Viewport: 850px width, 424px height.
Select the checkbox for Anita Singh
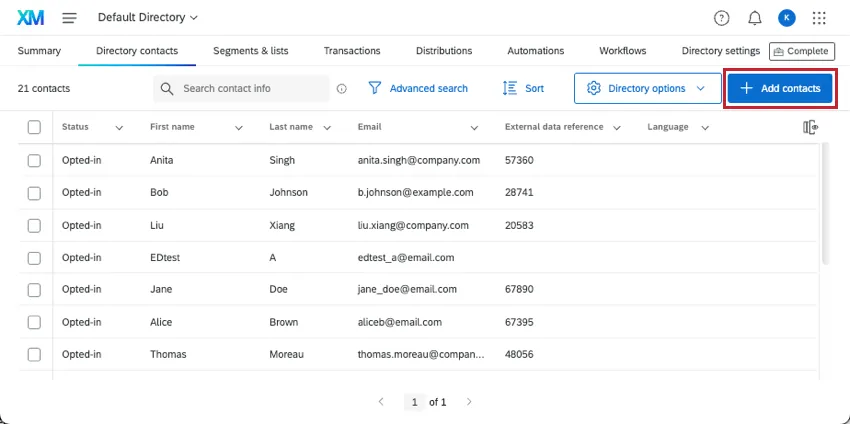tap(34, 160)
